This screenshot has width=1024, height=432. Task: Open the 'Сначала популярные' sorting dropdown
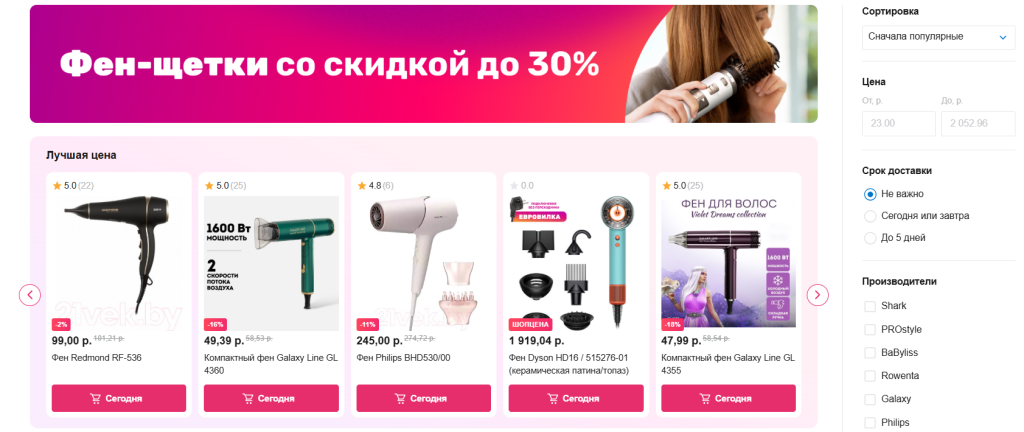[x=938, y=37]
